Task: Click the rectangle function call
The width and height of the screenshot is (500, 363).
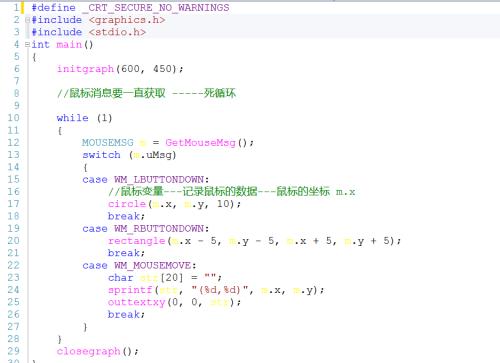Action: [x=137, y=241]
